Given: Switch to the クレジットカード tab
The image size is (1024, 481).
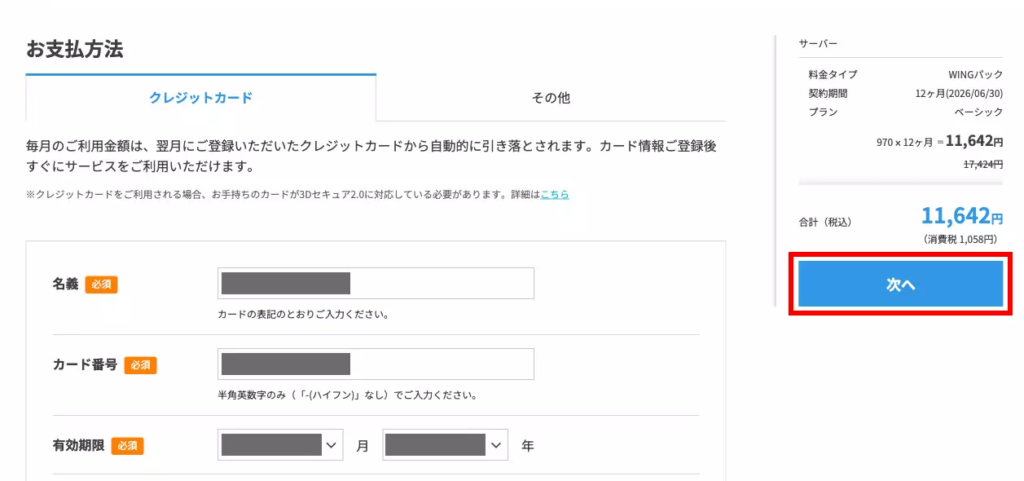Looking at the screenshot, I should (201, 98).
